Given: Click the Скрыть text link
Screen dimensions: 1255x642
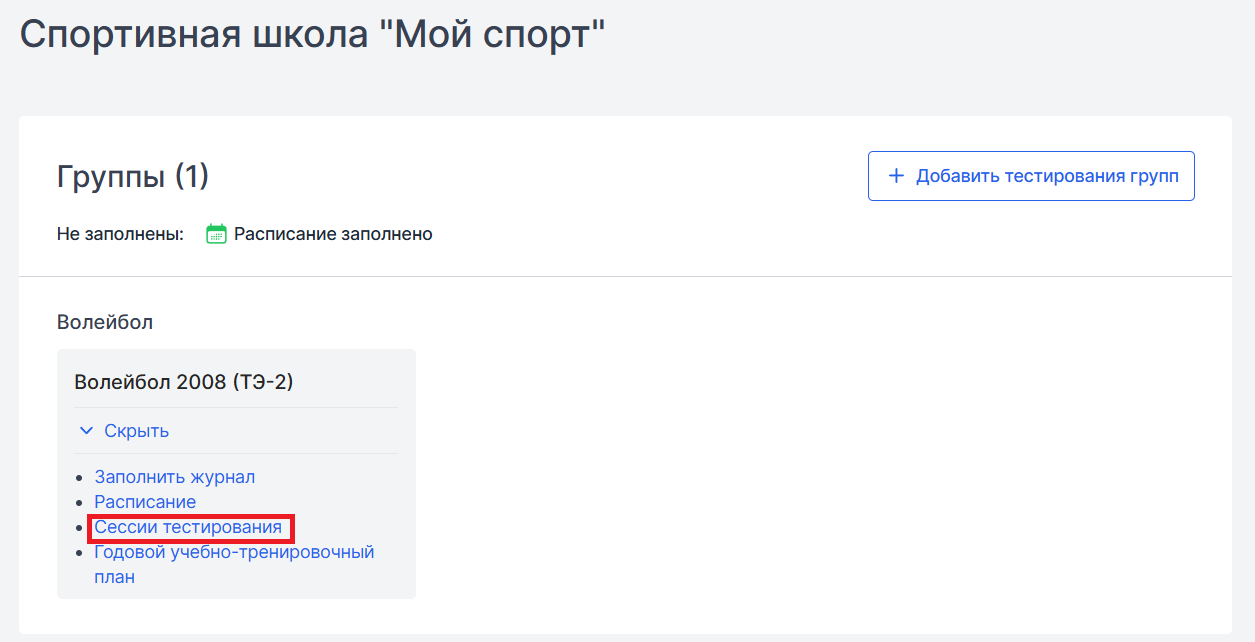Looking at the screenshot, I should coord(137,431).
